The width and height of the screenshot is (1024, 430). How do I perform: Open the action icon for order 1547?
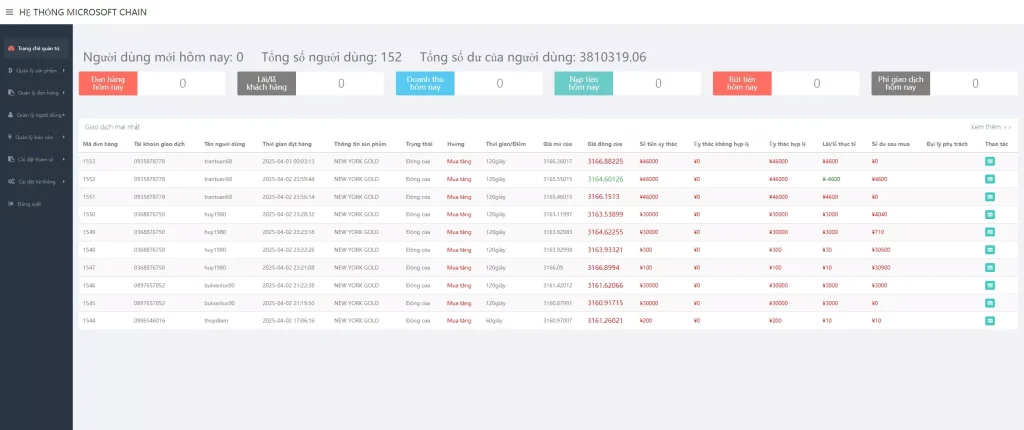pyautogui.click(x=990, y=267)
